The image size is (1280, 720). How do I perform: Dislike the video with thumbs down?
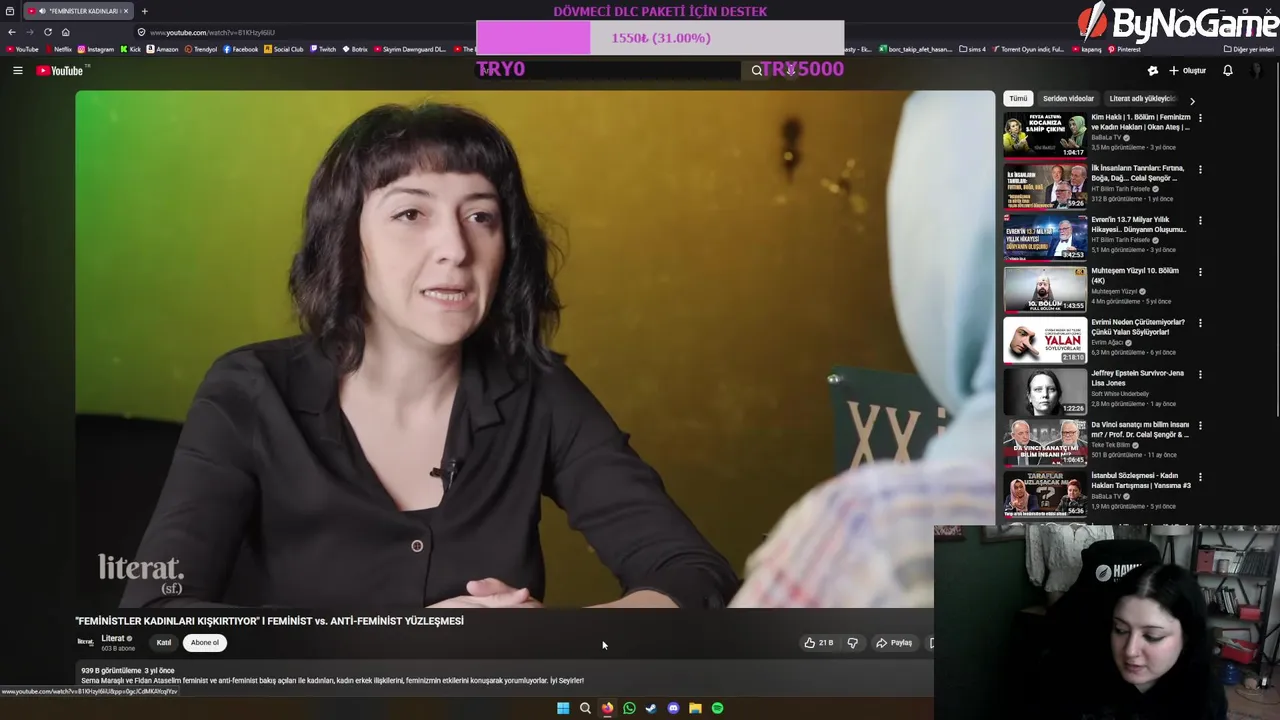pyautogui.click(x=852, y=643)
